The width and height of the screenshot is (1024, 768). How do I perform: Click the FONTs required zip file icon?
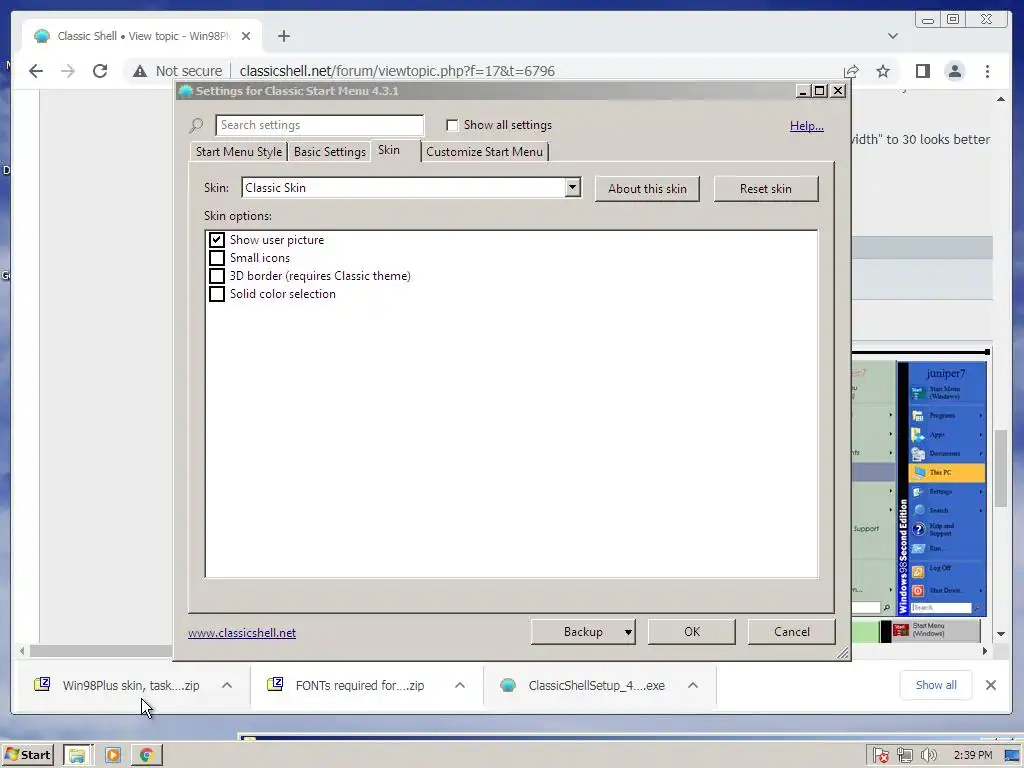275,684
